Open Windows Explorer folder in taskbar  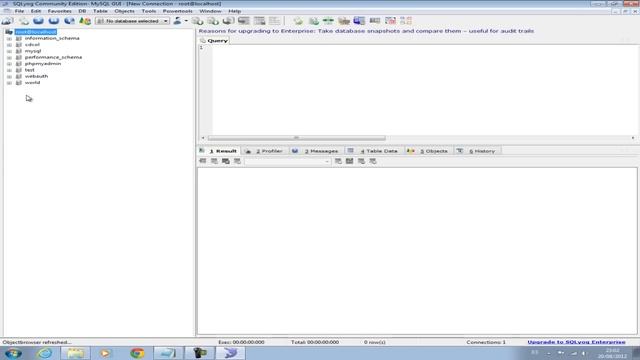point(75,353)
